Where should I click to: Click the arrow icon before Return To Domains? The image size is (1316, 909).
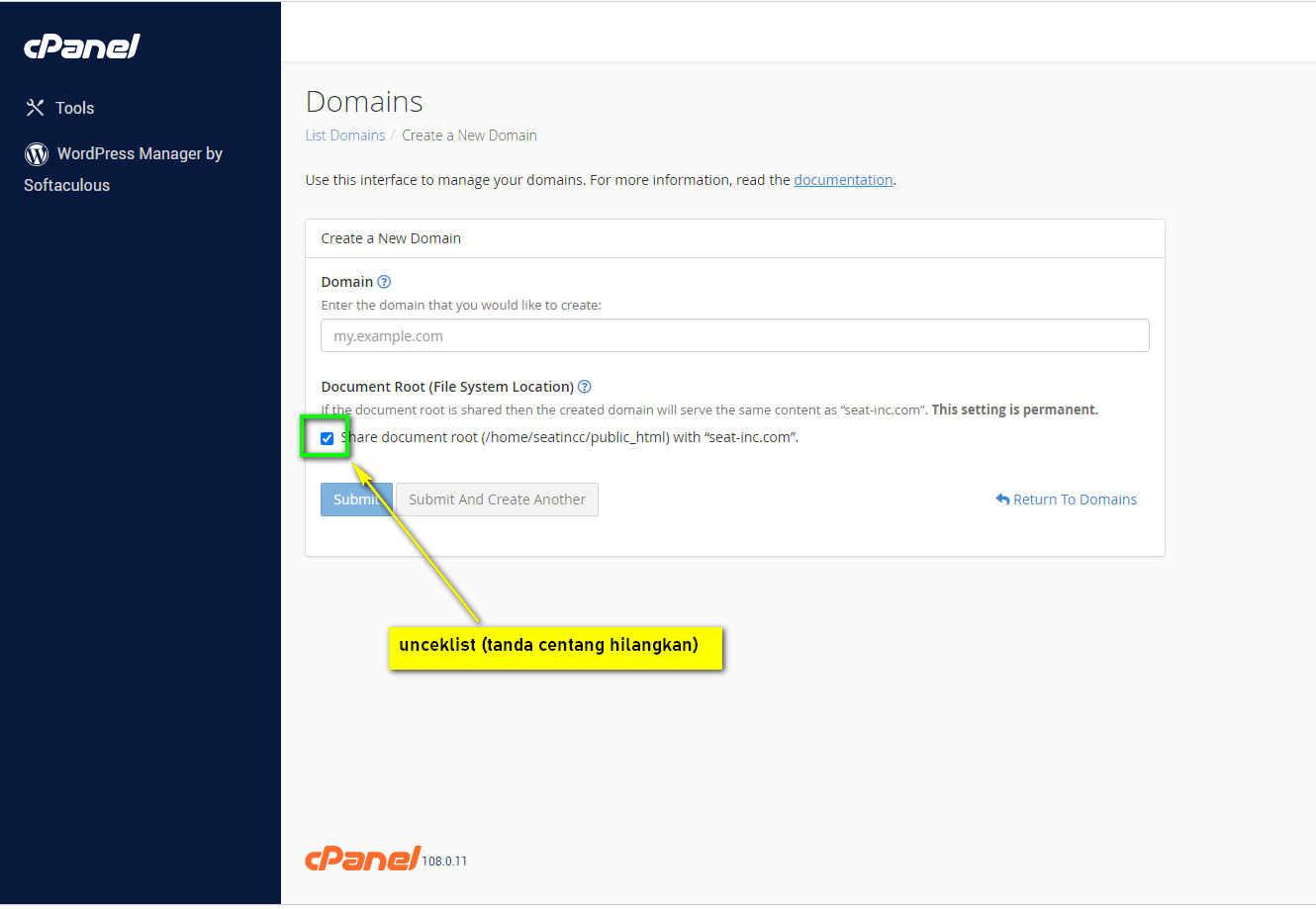(1002, 500)
